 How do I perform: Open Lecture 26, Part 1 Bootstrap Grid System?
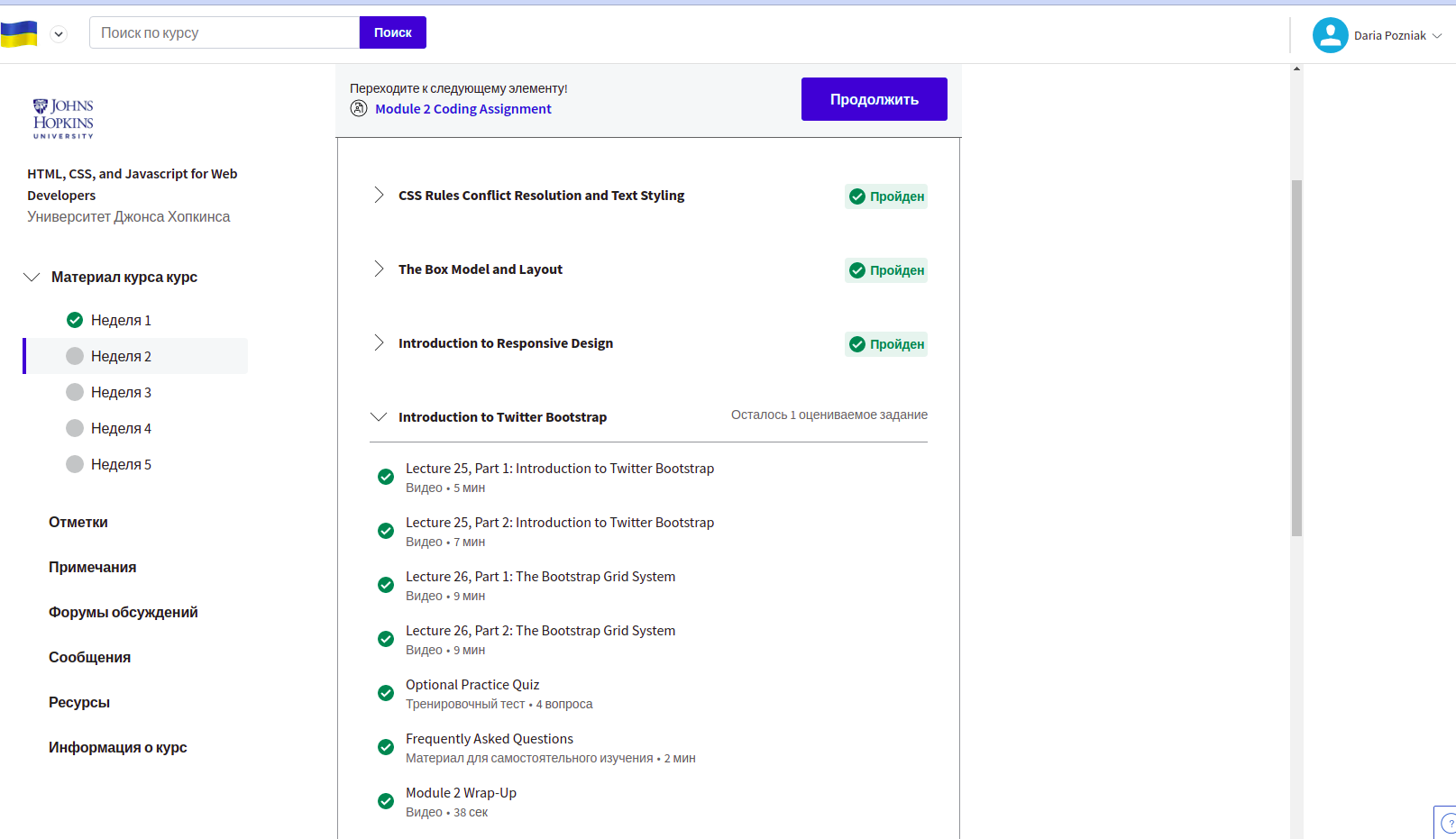click(541, 577)
